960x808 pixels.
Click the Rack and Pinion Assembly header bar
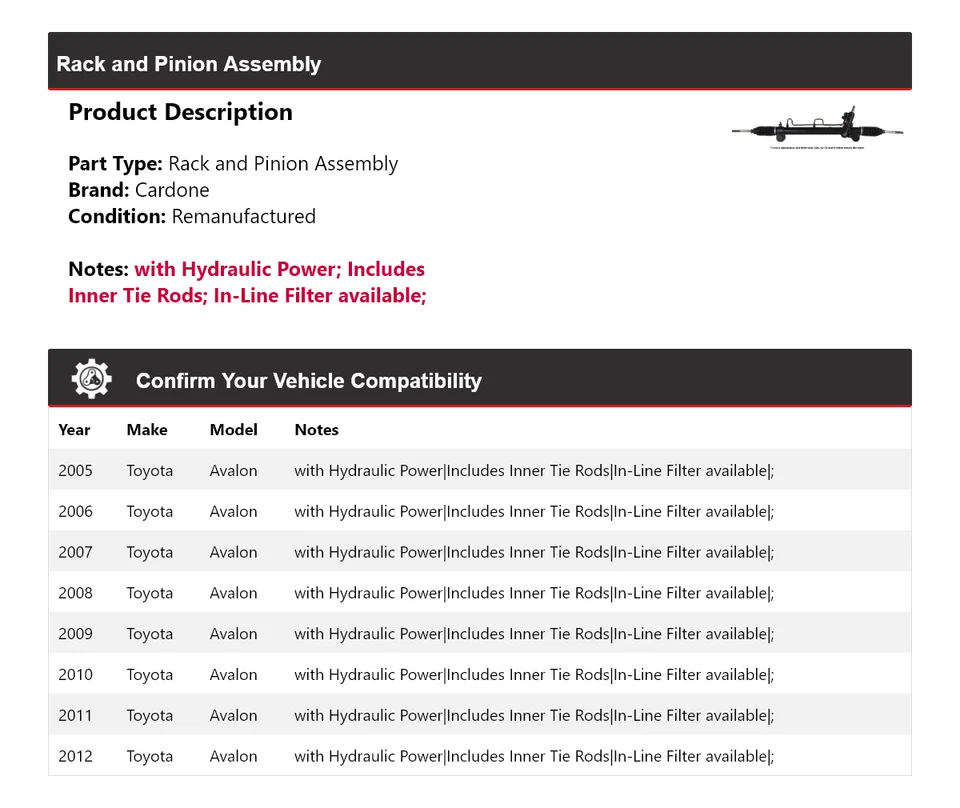[x=479, y=64]
